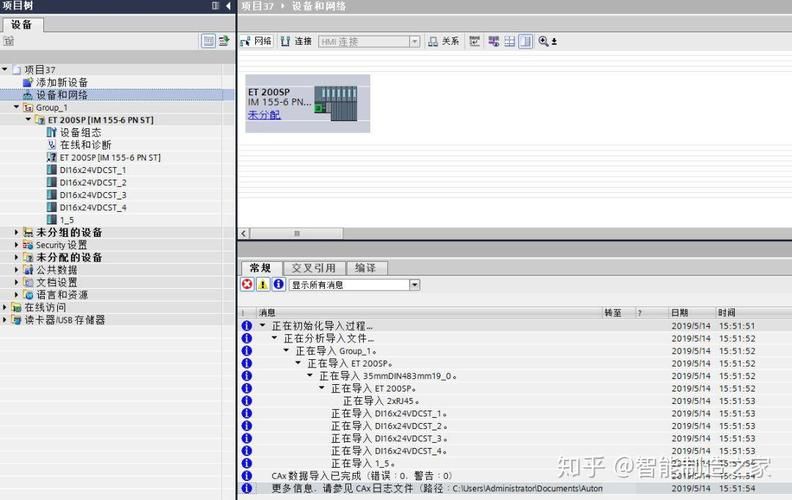Image resolution: width=792 pixels, height=500 pixels.
Task: Toggle the blue info message filter
Action: click(x=278, y=285)
